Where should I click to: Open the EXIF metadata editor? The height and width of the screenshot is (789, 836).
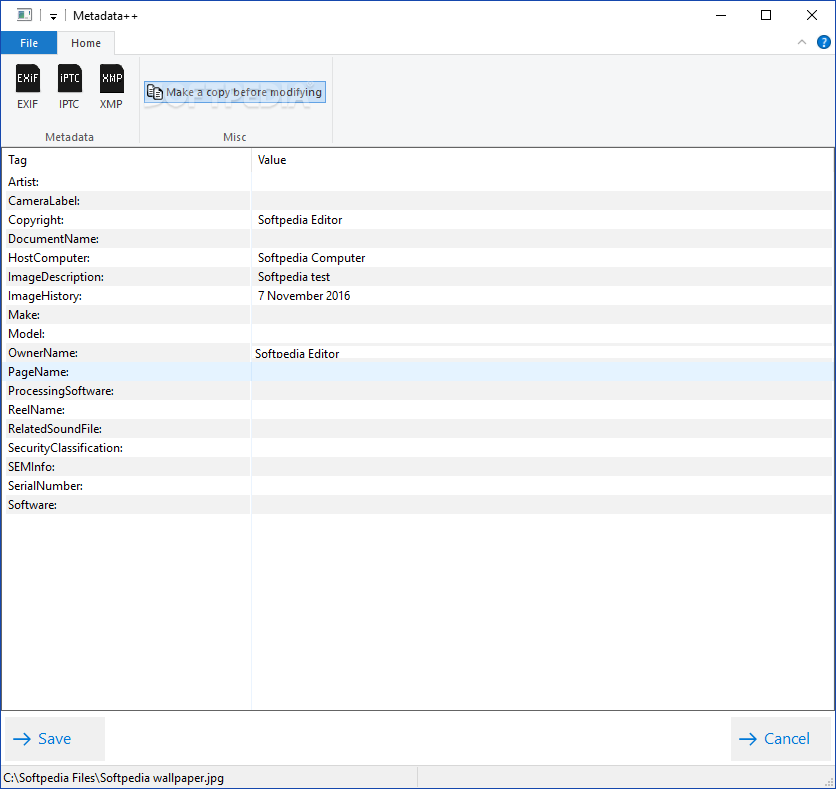[x=27, y=87]
